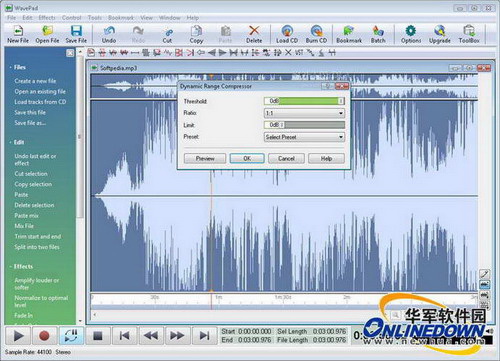Open the Edit menu
This screenshot has height=361, width=500.
[27, 18]
